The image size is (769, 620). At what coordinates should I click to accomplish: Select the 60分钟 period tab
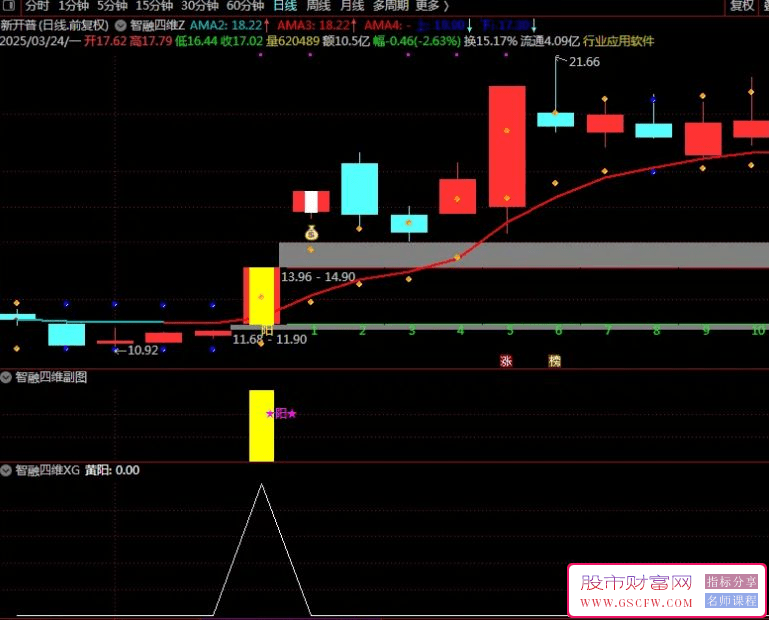(245, 6)
